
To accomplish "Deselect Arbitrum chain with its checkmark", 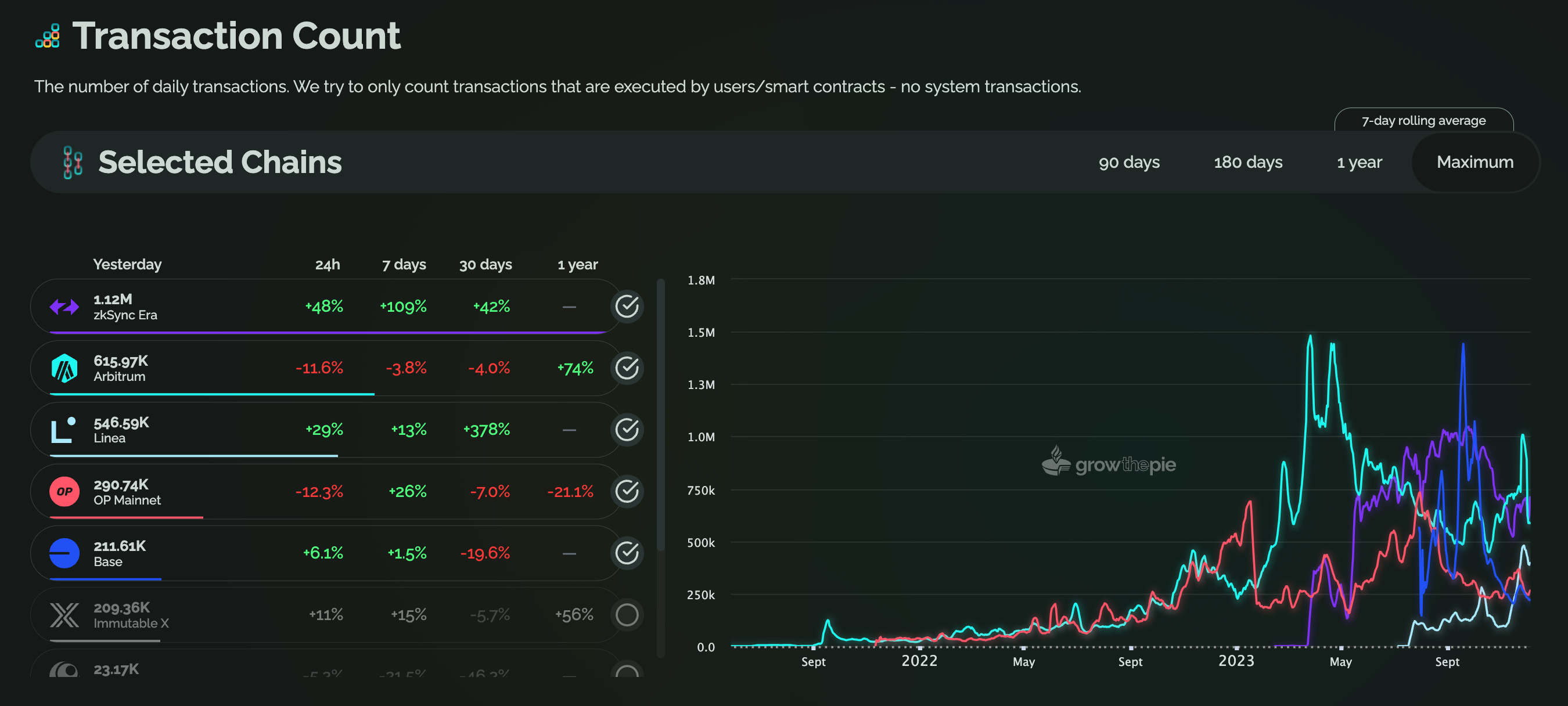I will tap(627, 368).
